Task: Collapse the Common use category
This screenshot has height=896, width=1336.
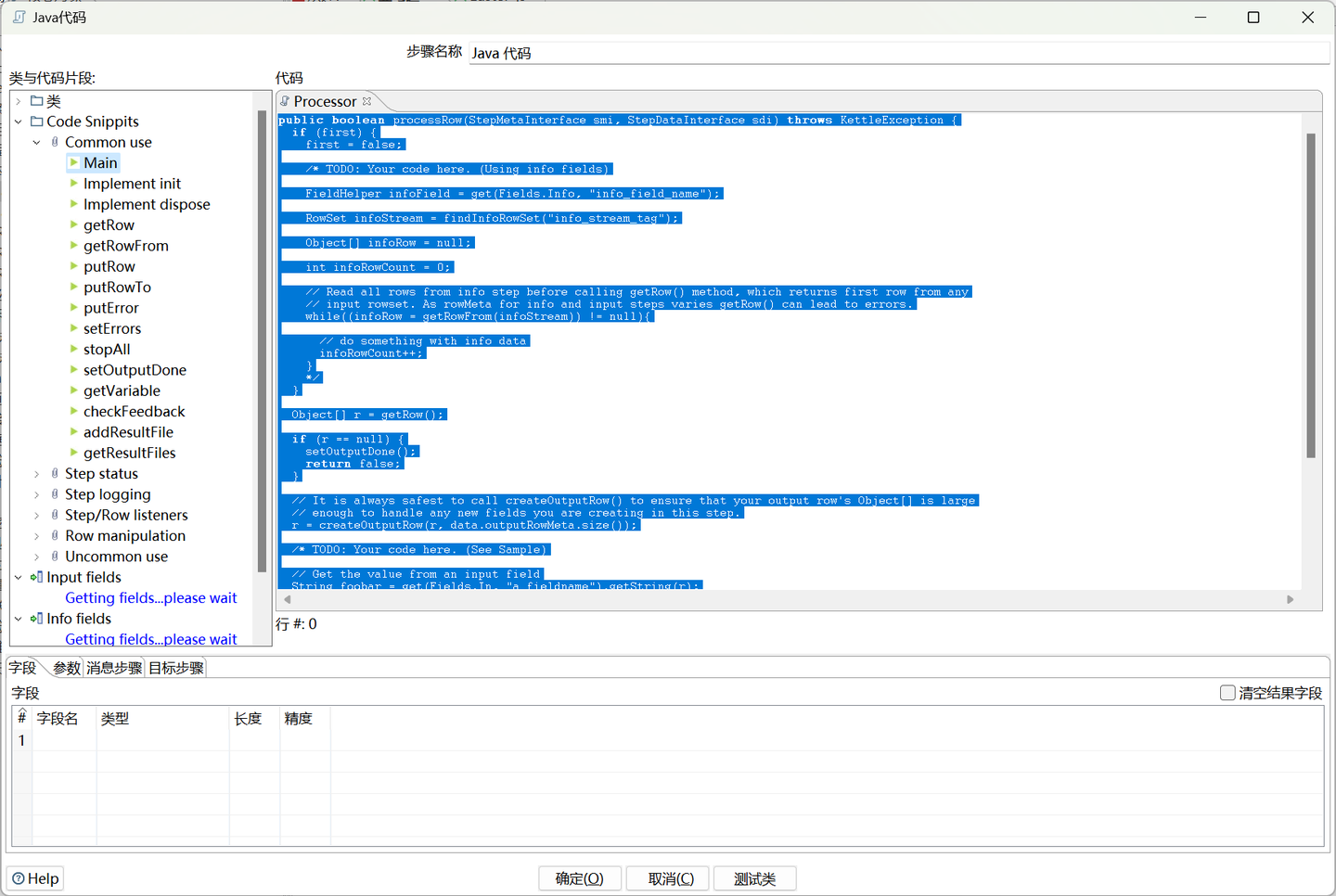Action: click(37, 142)
